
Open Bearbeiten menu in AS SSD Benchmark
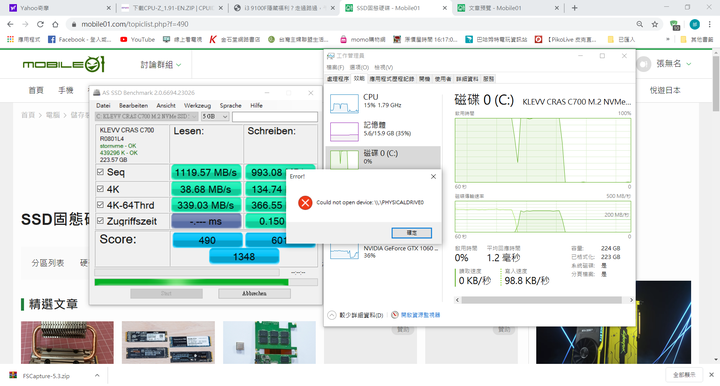134,106
